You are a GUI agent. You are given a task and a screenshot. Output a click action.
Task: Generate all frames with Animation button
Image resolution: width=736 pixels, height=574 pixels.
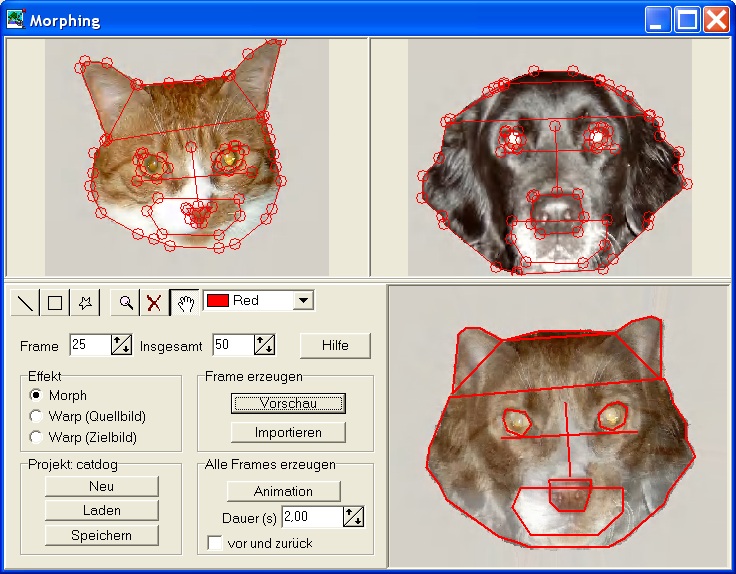click(x=284, y=491)
